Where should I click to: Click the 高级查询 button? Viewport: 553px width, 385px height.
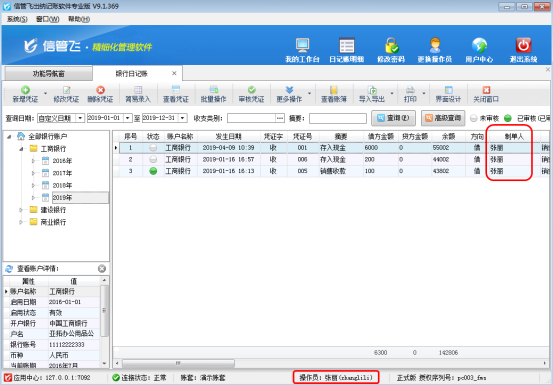click(x=443, y=118)
